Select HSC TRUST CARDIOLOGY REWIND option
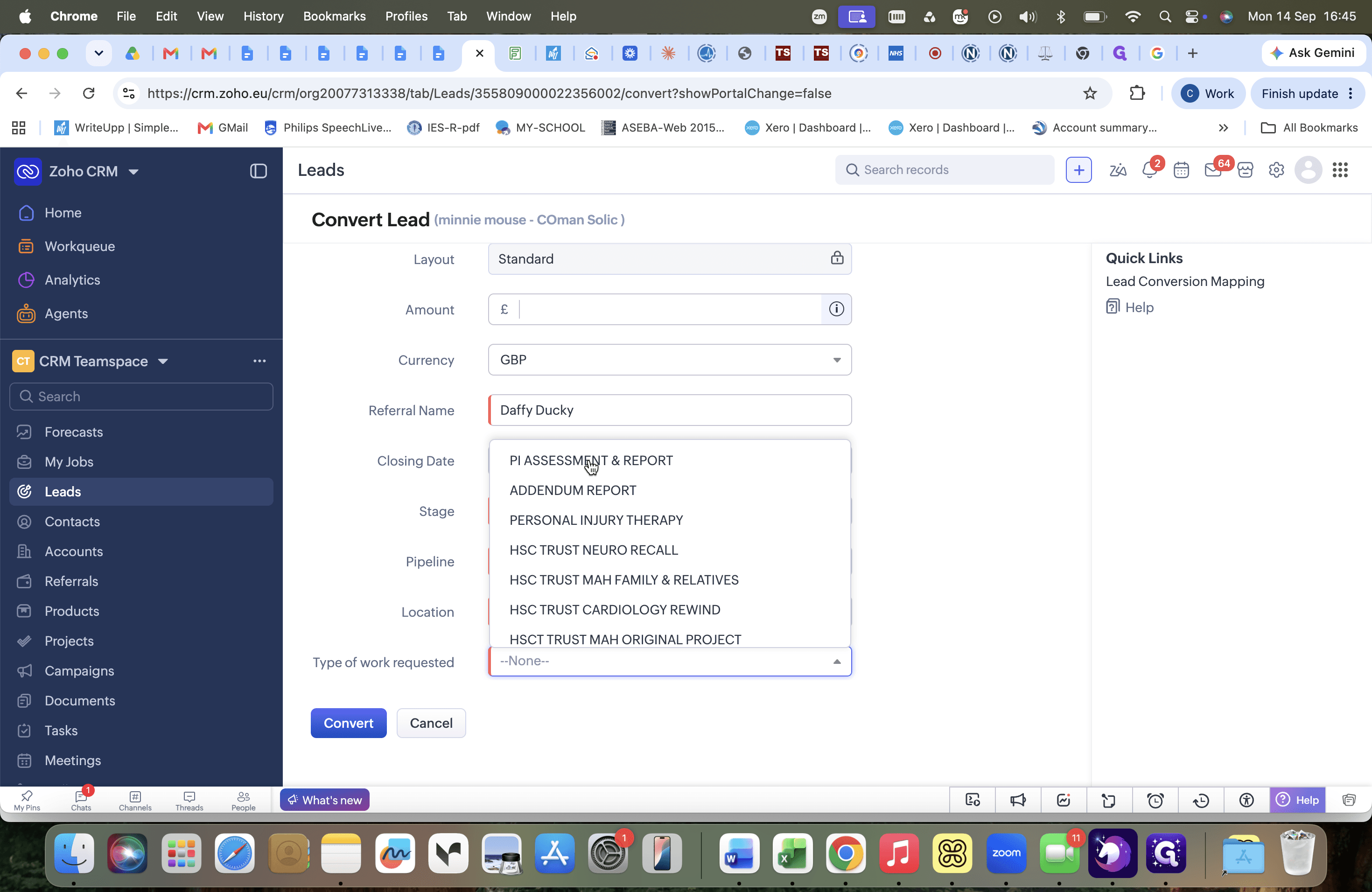 tap(670, 610)
